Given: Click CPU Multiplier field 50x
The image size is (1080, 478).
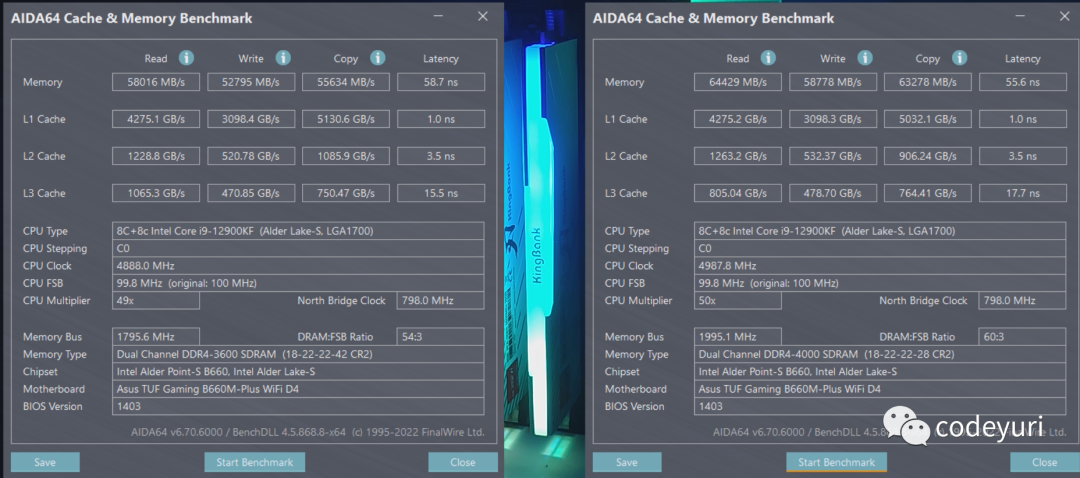Looking at the screenshot, I should [x=738, y=300].
